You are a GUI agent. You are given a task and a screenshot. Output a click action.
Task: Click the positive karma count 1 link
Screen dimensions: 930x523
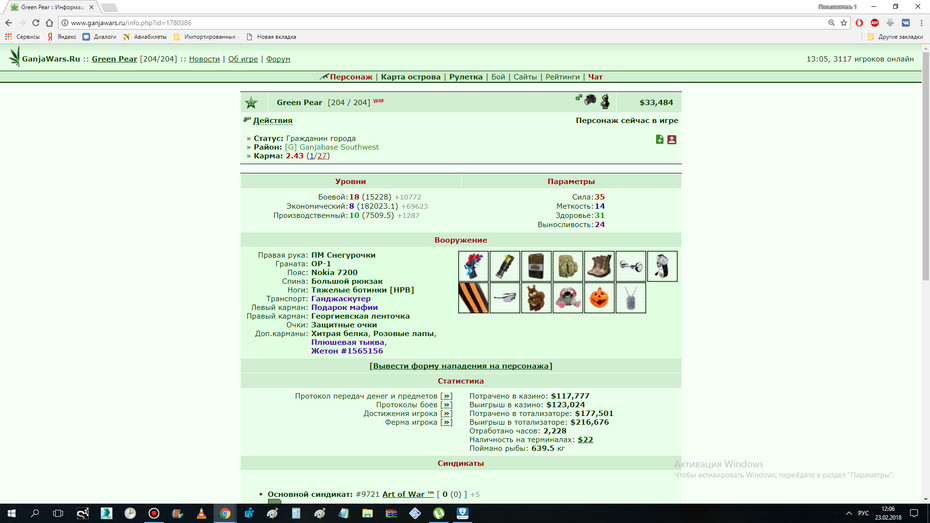(x=311, y=156)
